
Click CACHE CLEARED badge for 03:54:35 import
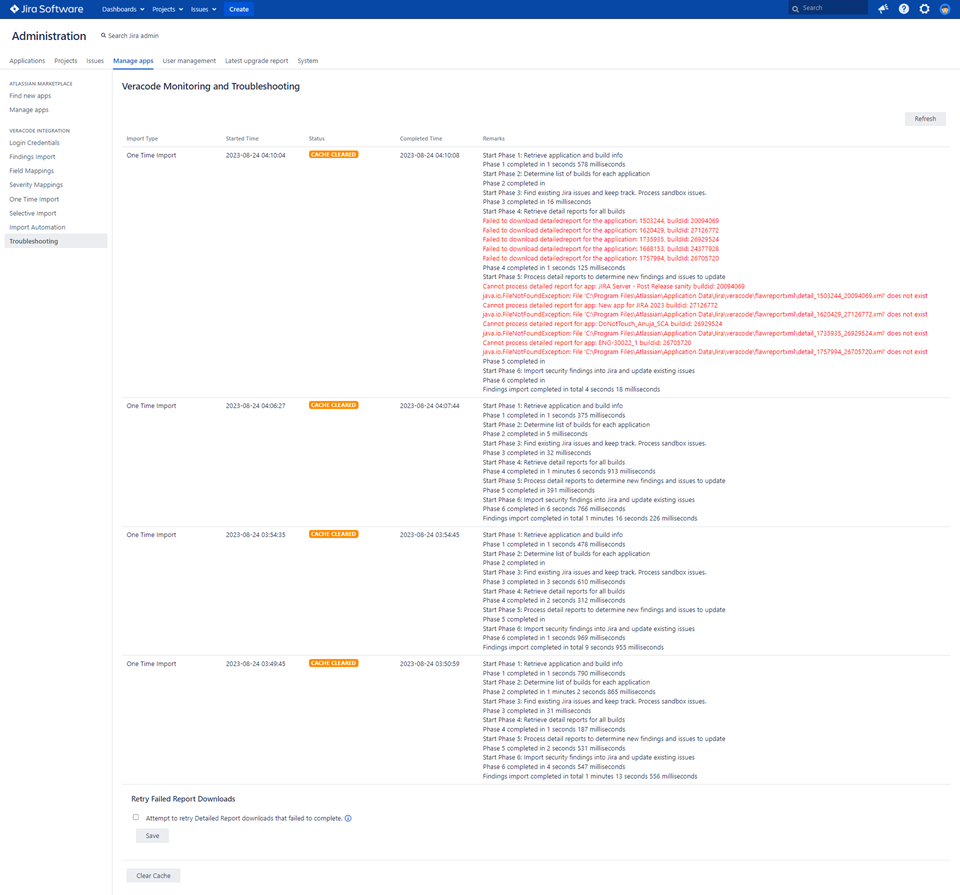point(334,534)
